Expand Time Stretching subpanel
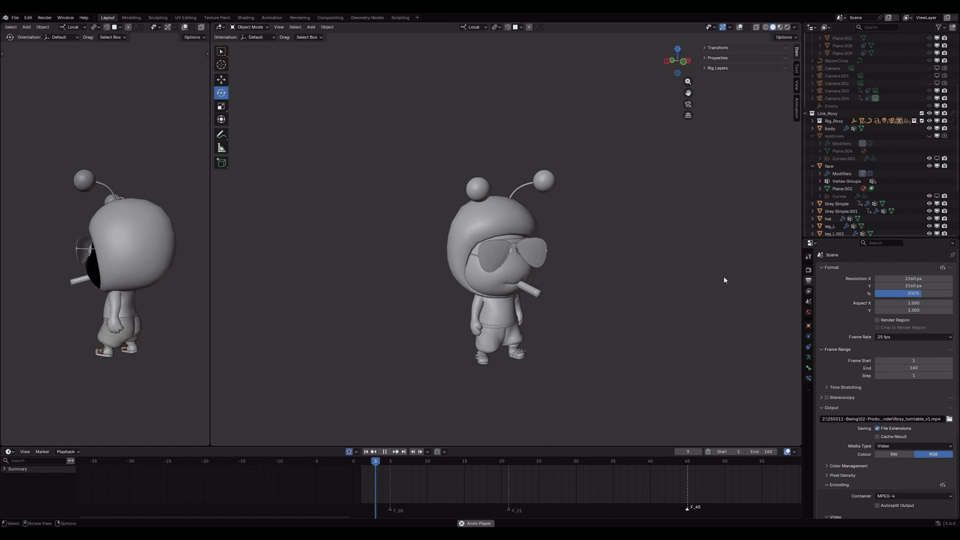This screenshot has width=960, height=540. (x=843, y=388)
